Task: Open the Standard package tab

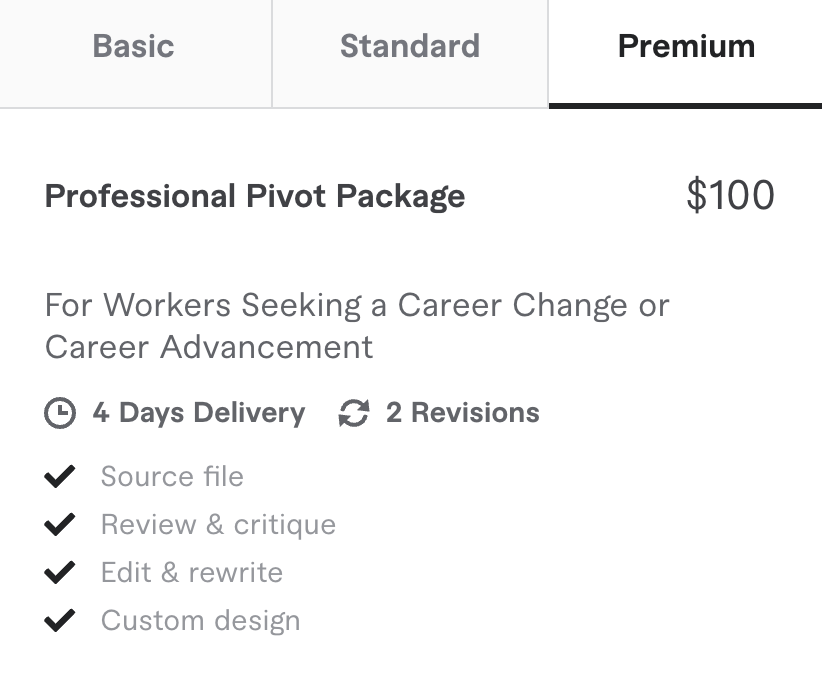Action: tap(410, 47)
